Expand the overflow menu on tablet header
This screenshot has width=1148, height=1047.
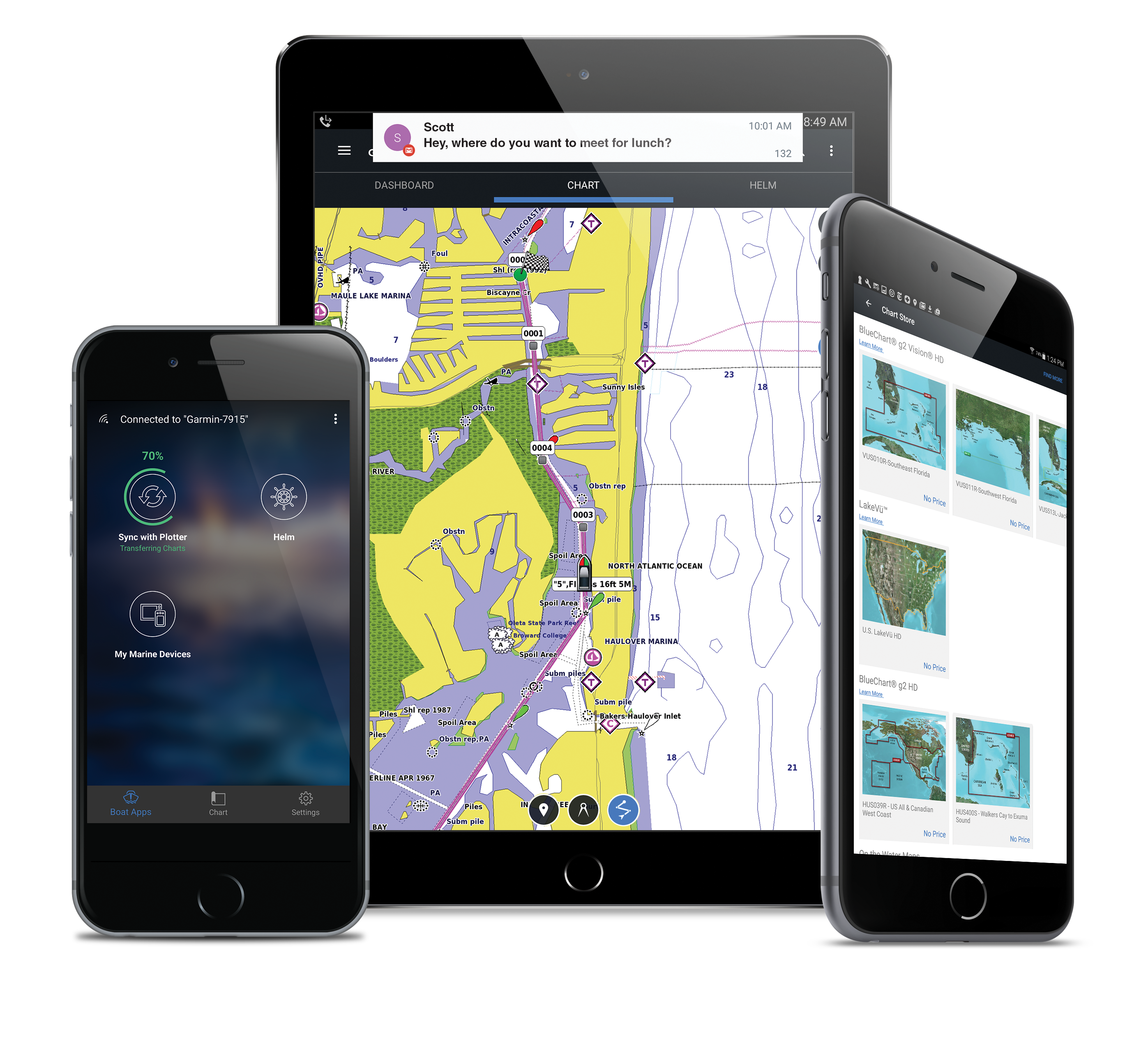pyautogui.click(x=832, y=151)
